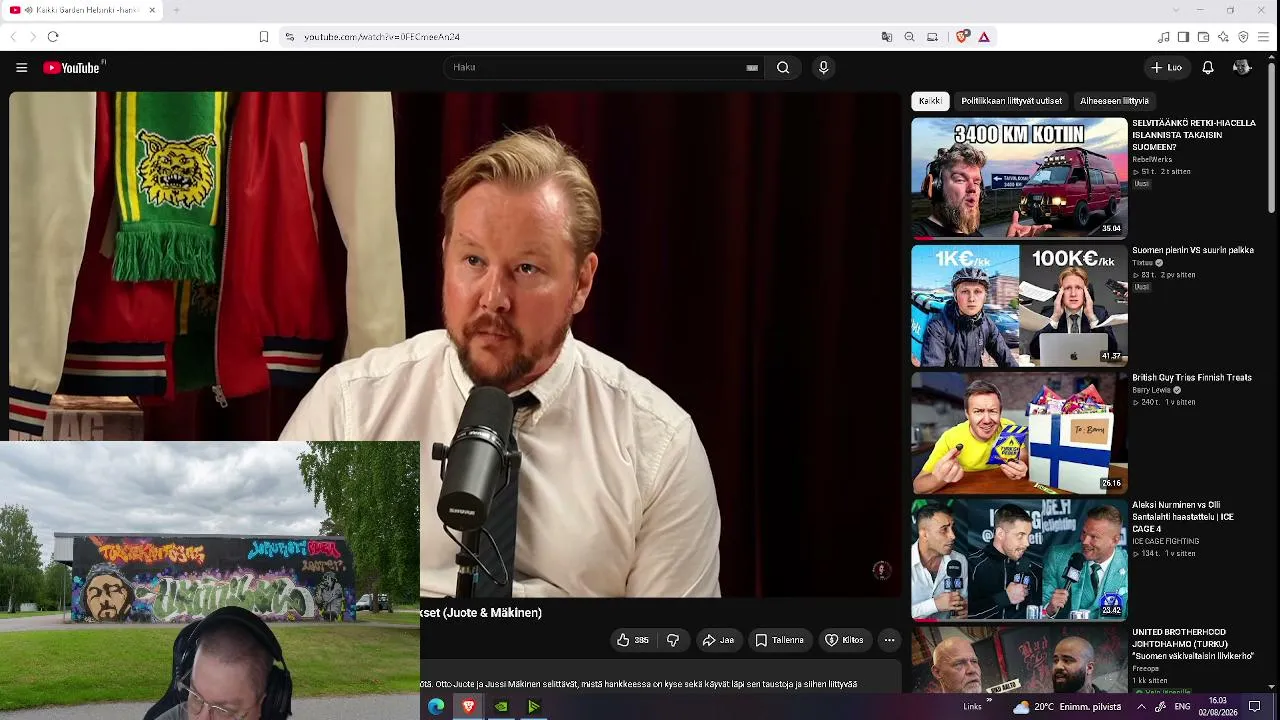Image resolution: width=1280 pixels, height=720 pixels.
Task: Open zoom level icon in address bar
Action: tap(909, 37)
